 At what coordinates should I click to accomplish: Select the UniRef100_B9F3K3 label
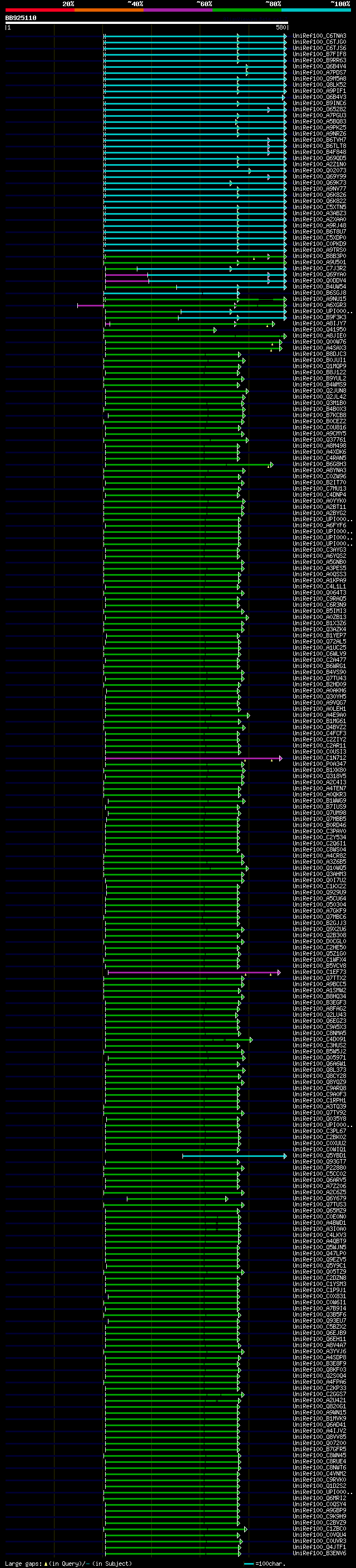click(x=319, y=317)
